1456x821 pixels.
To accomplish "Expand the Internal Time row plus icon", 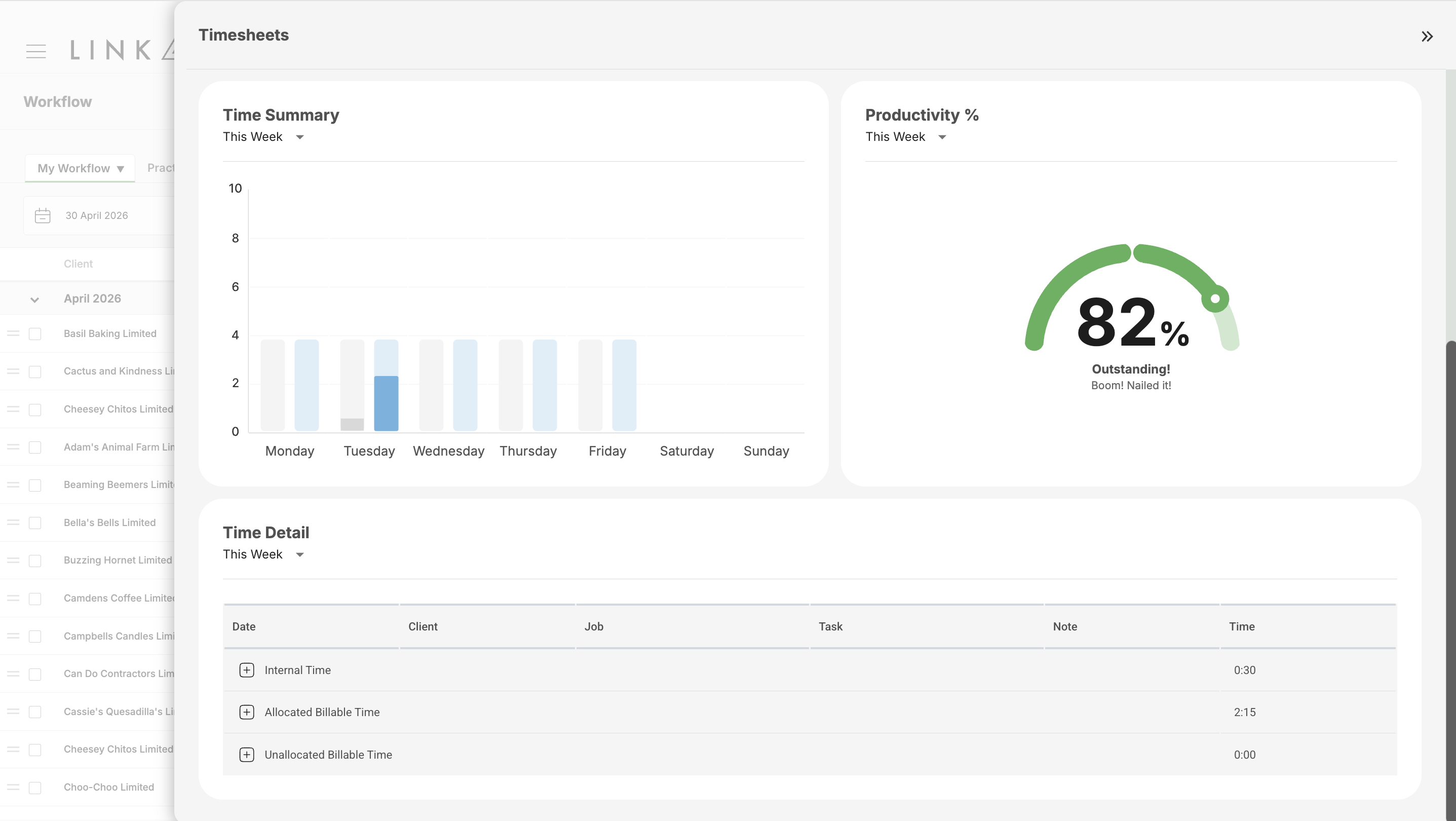I will 246,670.
